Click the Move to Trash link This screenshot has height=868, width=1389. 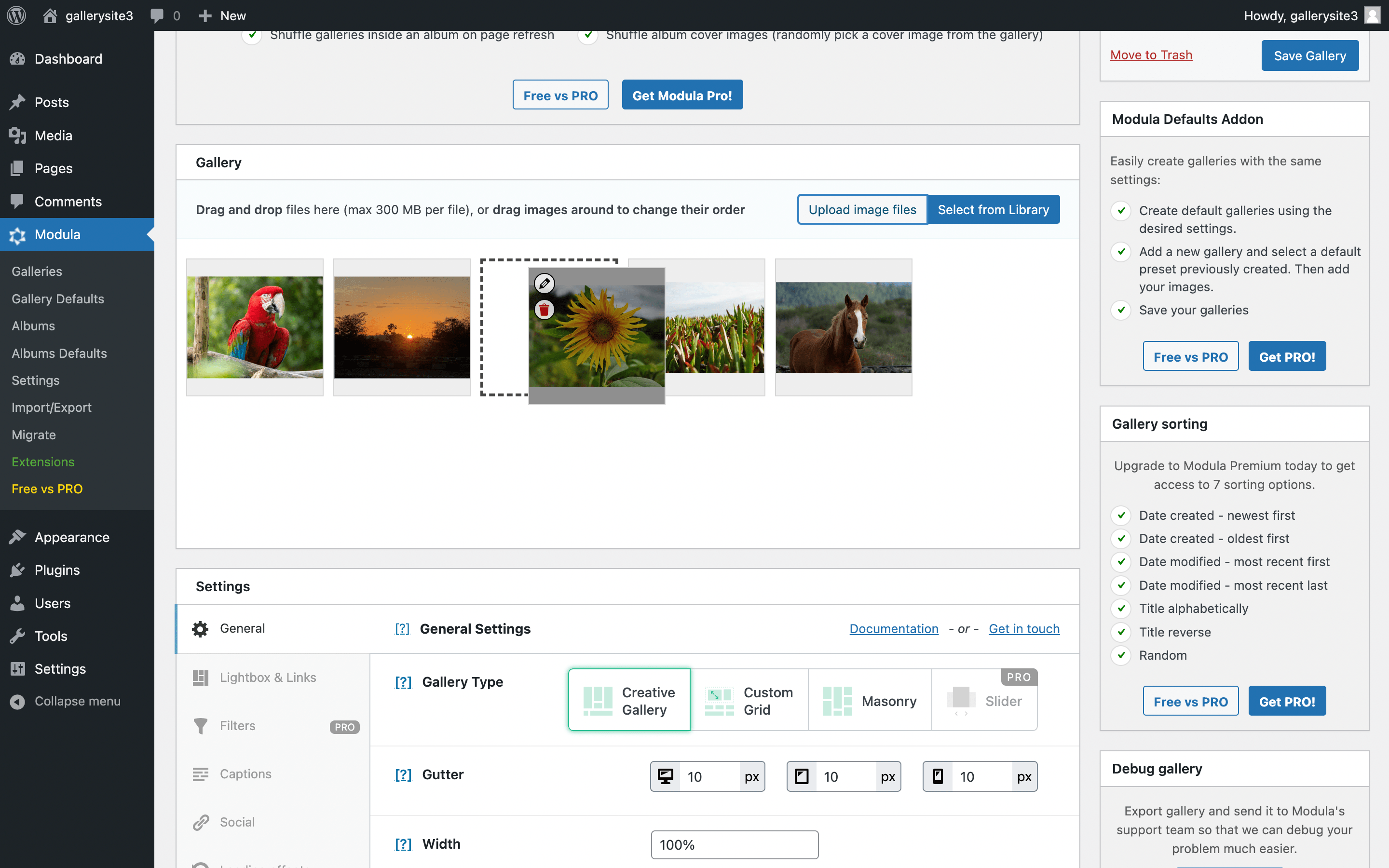[x=1151, y=55]
